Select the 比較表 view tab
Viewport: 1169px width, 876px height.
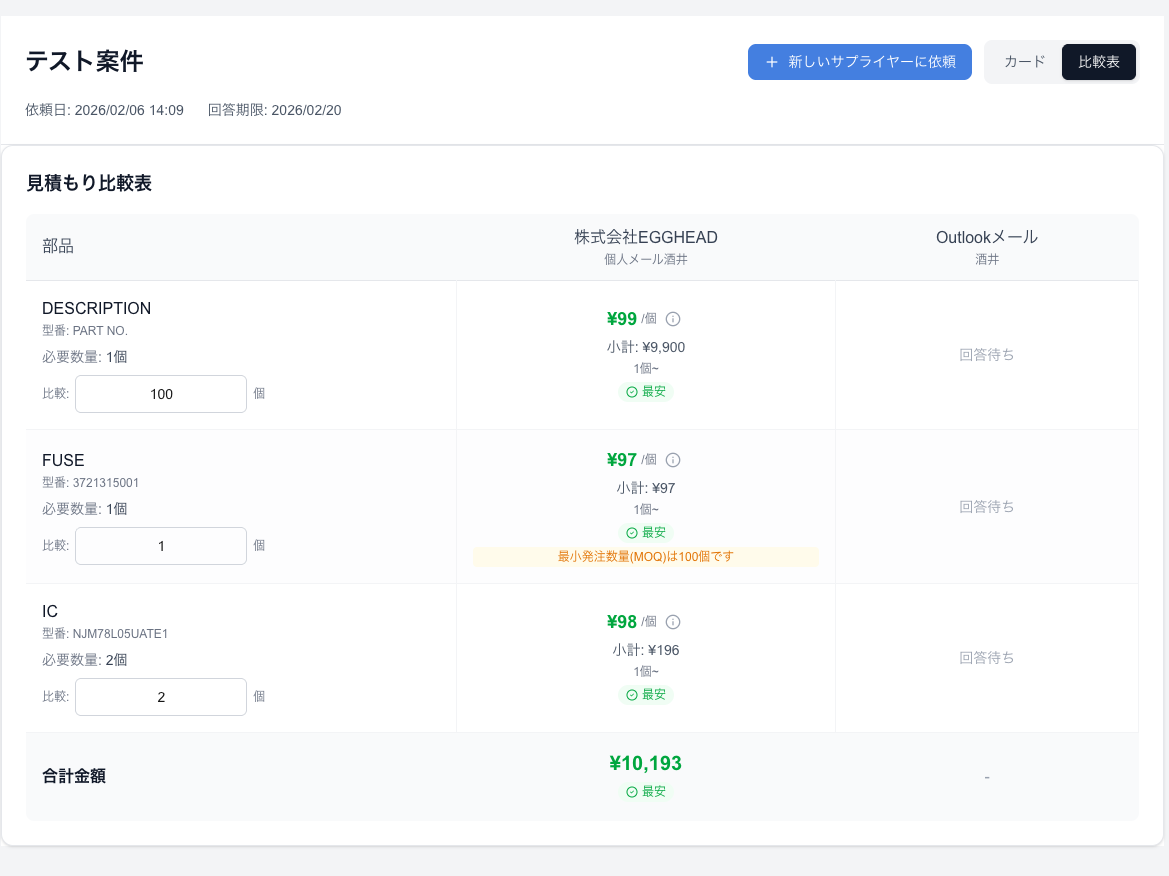pos(1098,62)
